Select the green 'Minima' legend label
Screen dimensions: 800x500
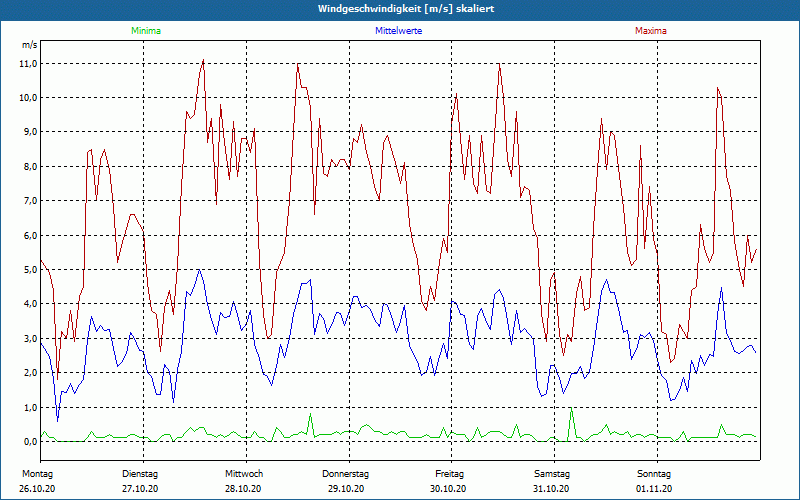coord(146,31)
